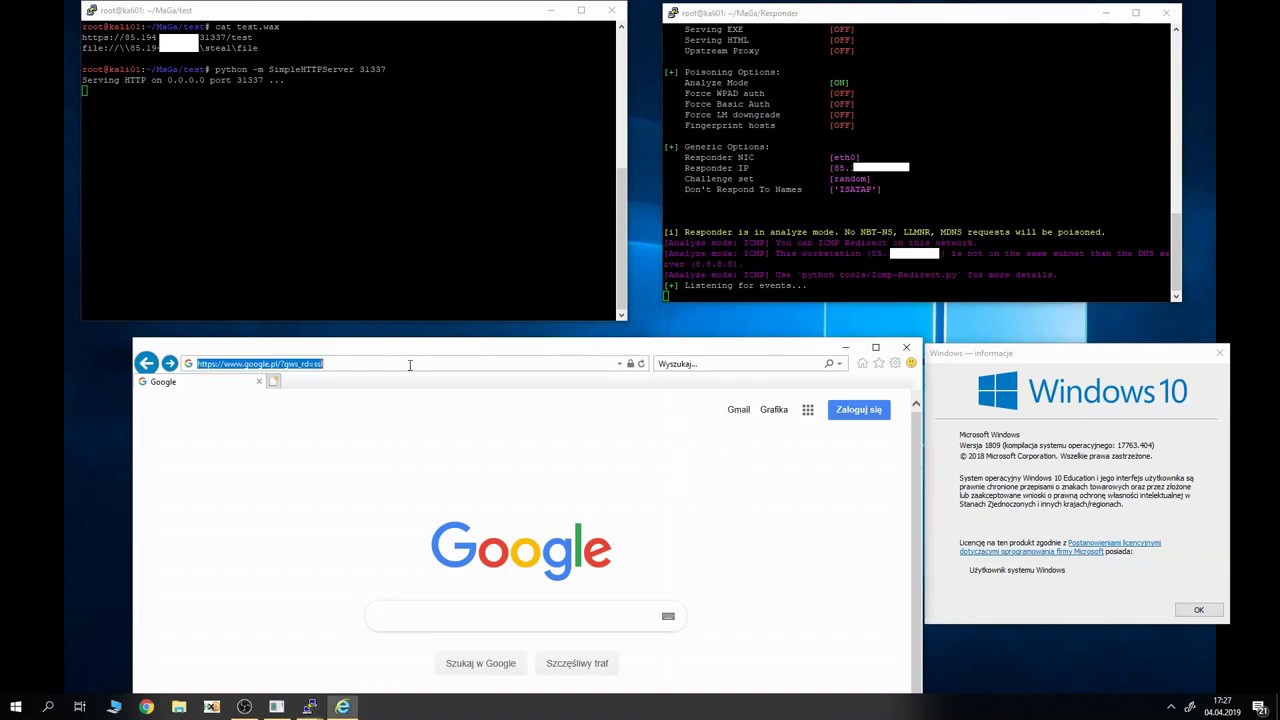Viewport: 1280px width, 720px height.
Task: Click the taskbar clock showing 17:27
Action: click(1222, 707)
